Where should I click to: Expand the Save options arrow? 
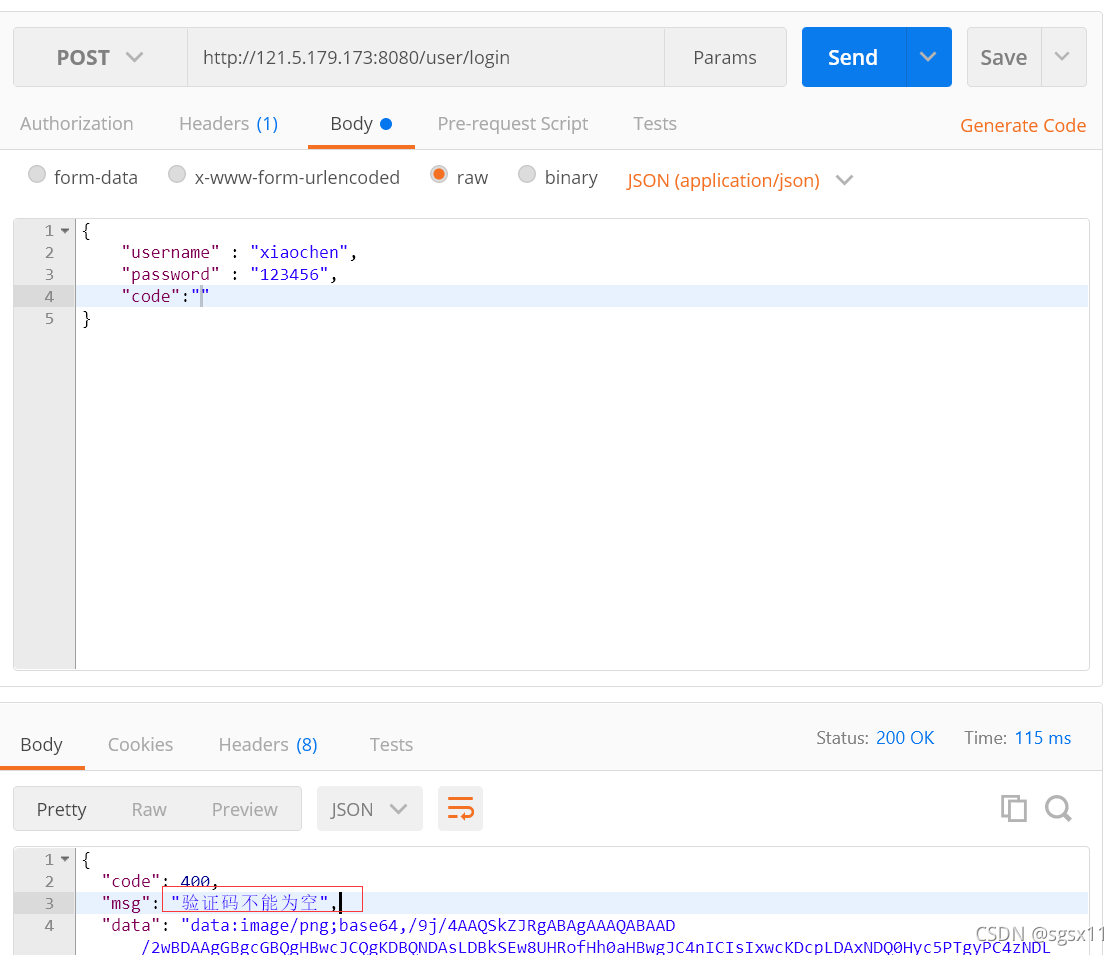coord(1063,57)
